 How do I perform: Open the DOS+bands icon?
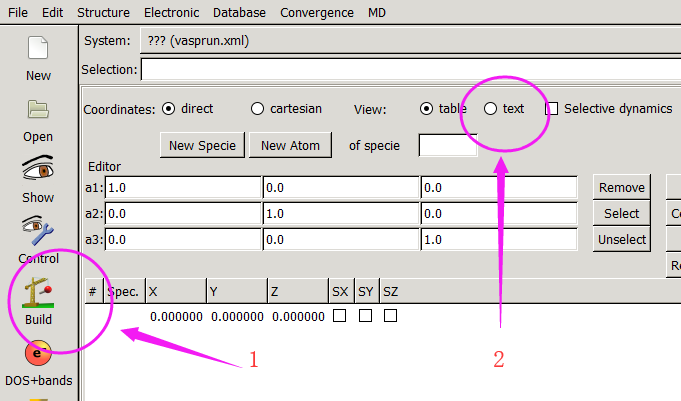pos(38,355)
